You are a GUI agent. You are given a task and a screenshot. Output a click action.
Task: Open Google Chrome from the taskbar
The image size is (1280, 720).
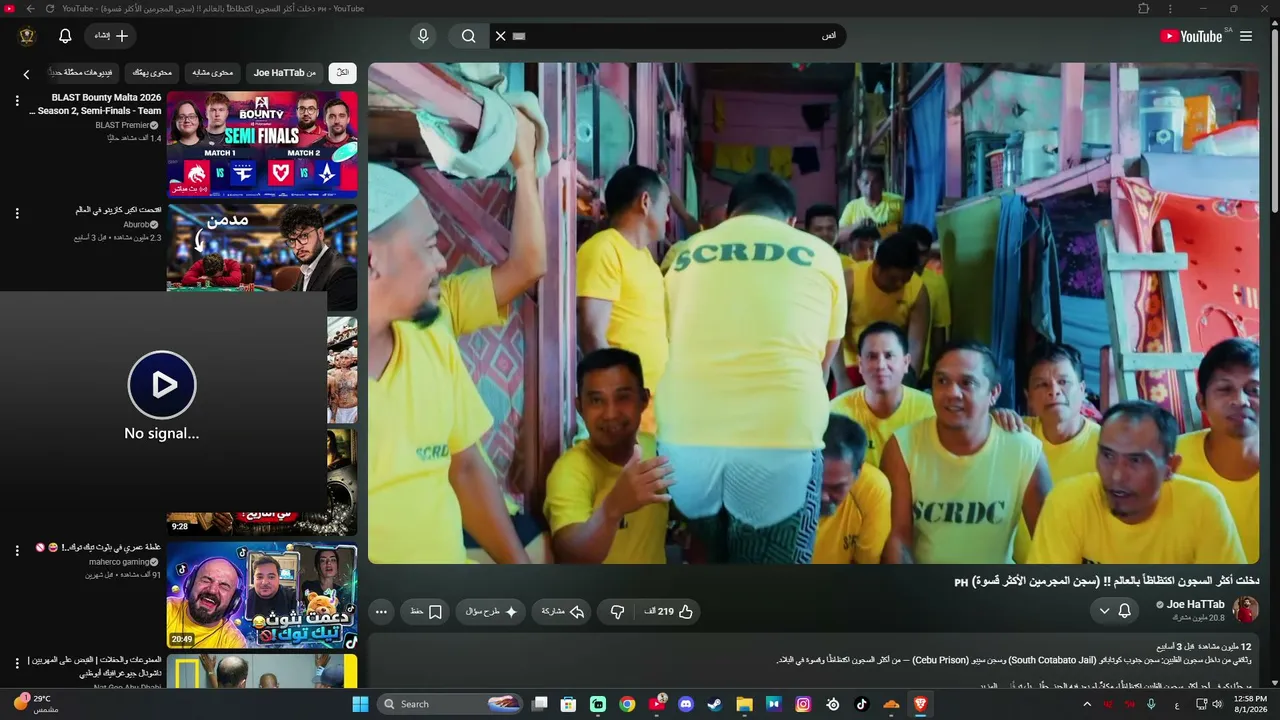pyautogui.click(x=627, y=704)
